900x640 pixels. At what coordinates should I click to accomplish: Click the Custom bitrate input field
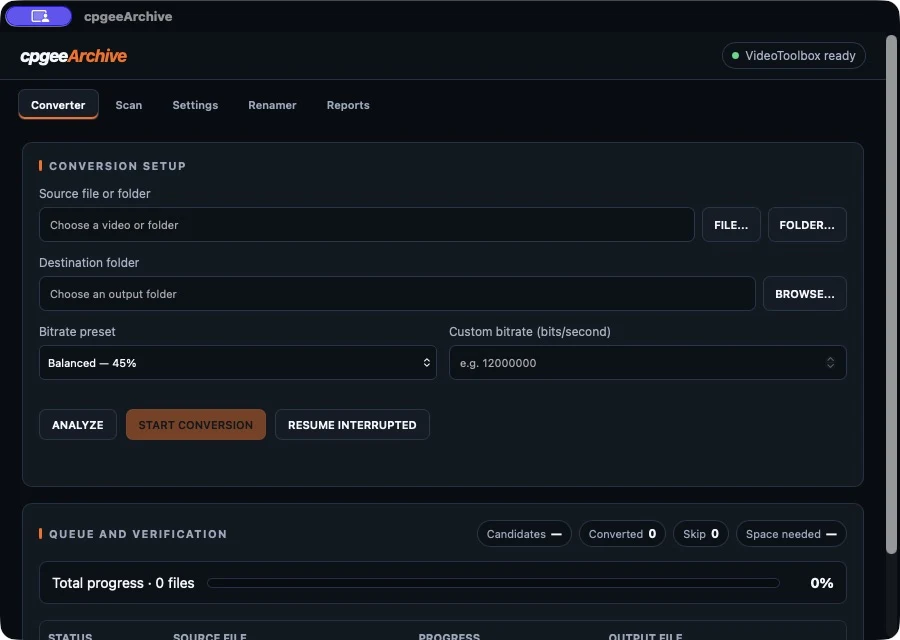(647, 362)
